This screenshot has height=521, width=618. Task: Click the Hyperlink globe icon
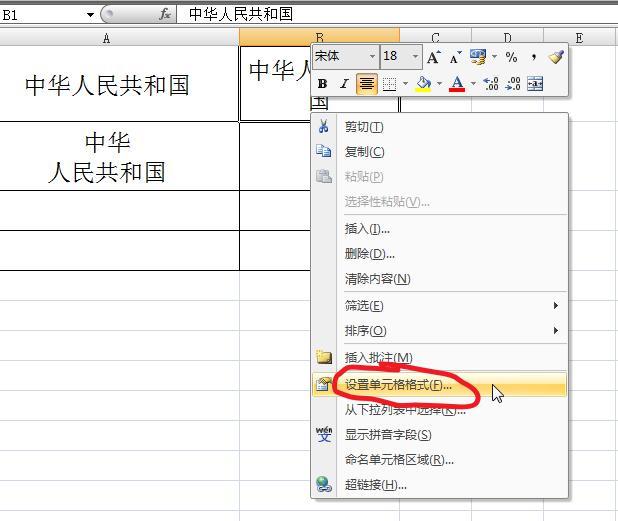click(324, 484)
